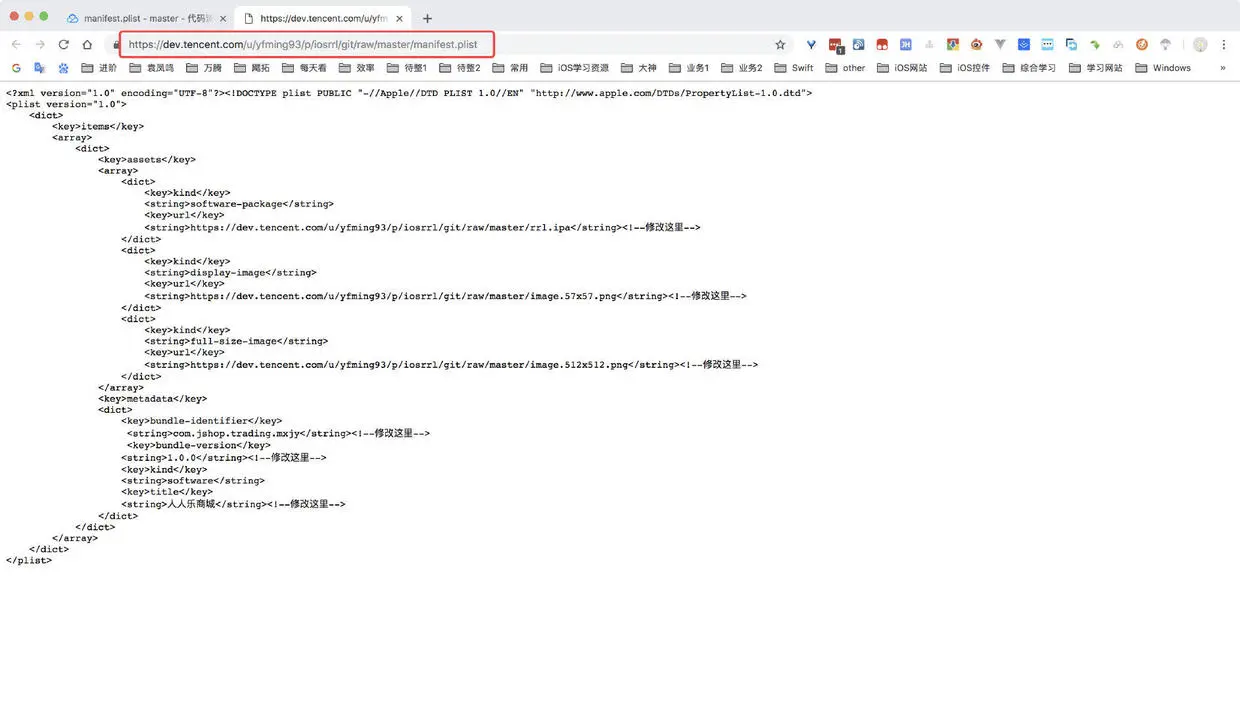The image size is (1240, 710).
Task: Open the gray V extension
Action: tap(1000, 45)
